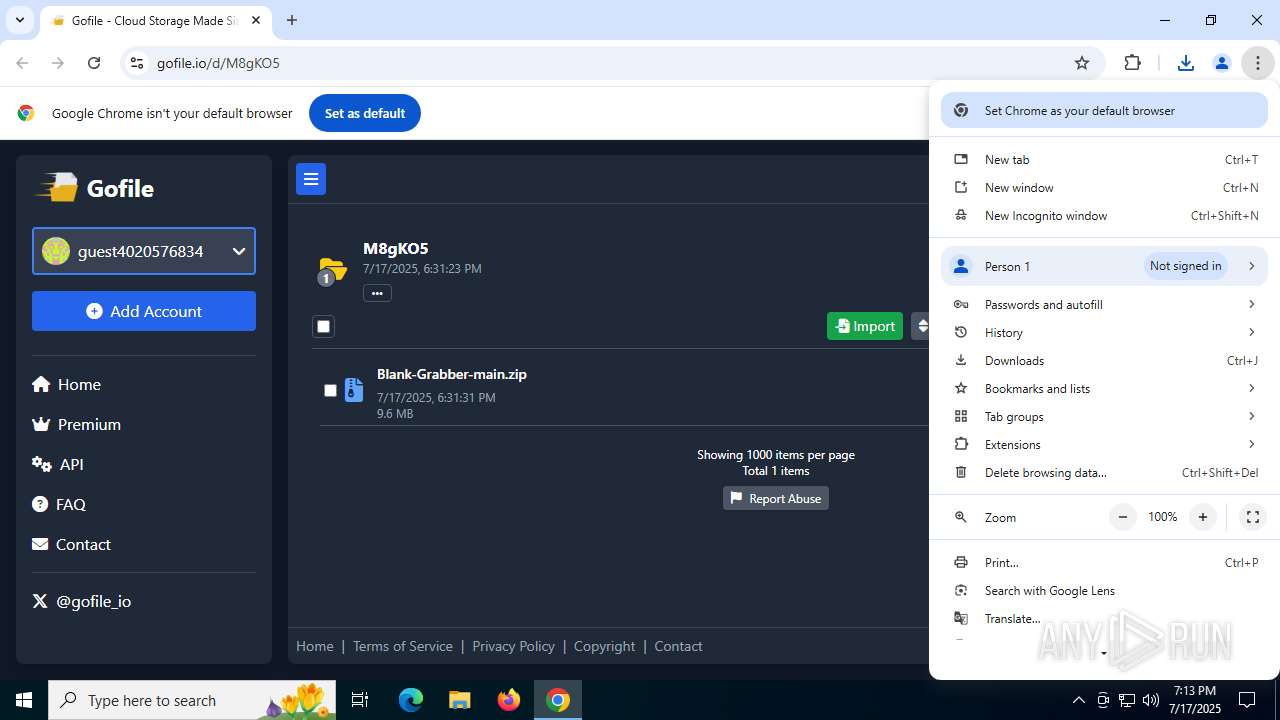Zoom in with the plus button
Screen dimensions: 1280x720
coord(1203,517)
